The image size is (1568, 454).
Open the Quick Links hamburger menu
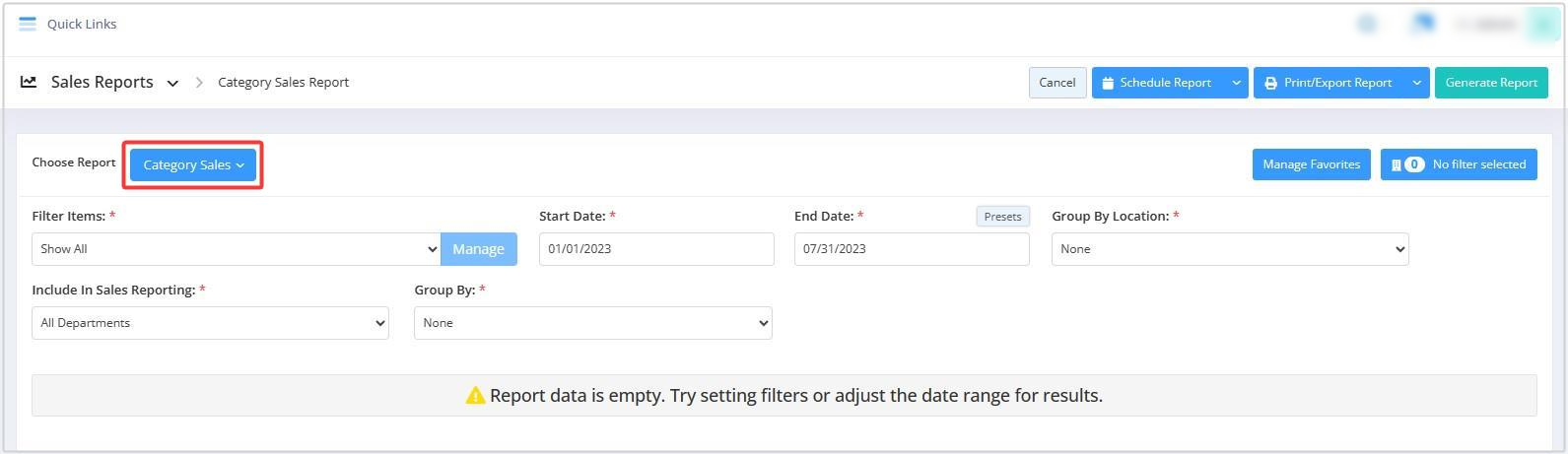point(28,24)
